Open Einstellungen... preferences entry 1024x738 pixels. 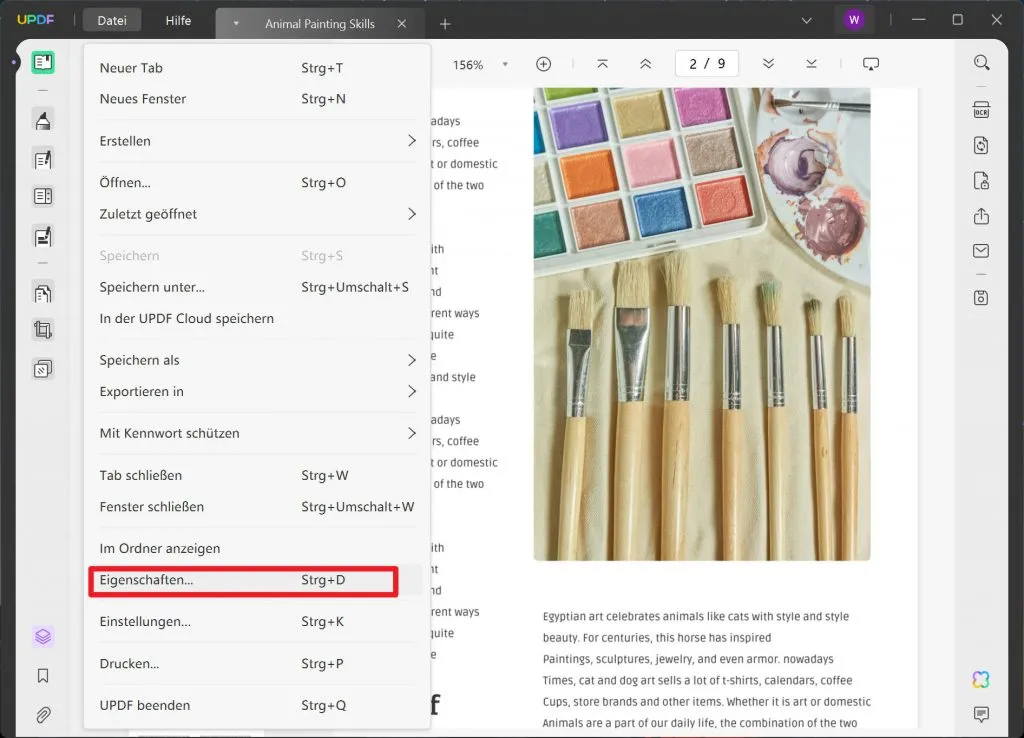point(257,622)
